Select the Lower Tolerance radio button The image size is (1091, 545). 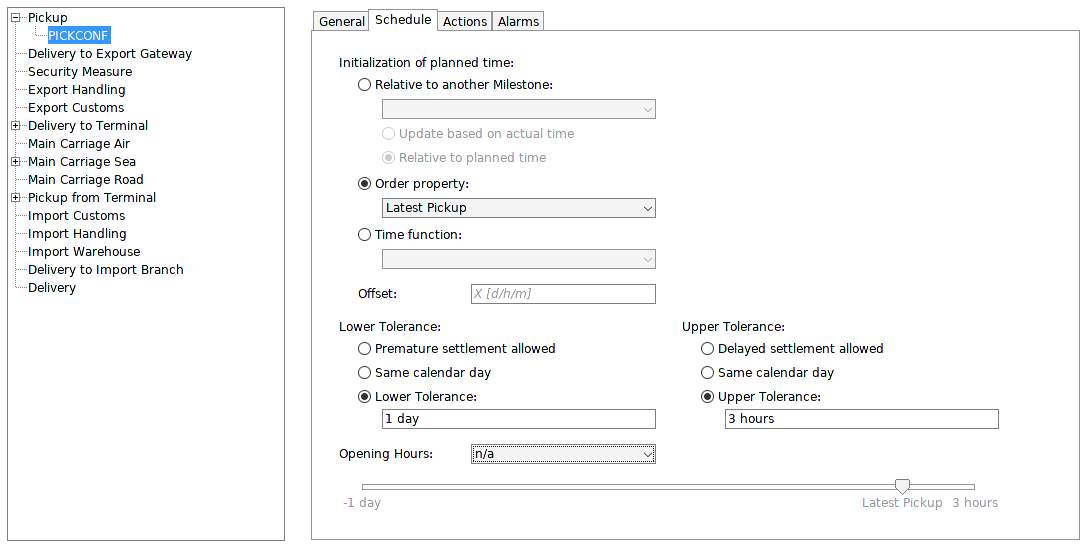point(365,397)
